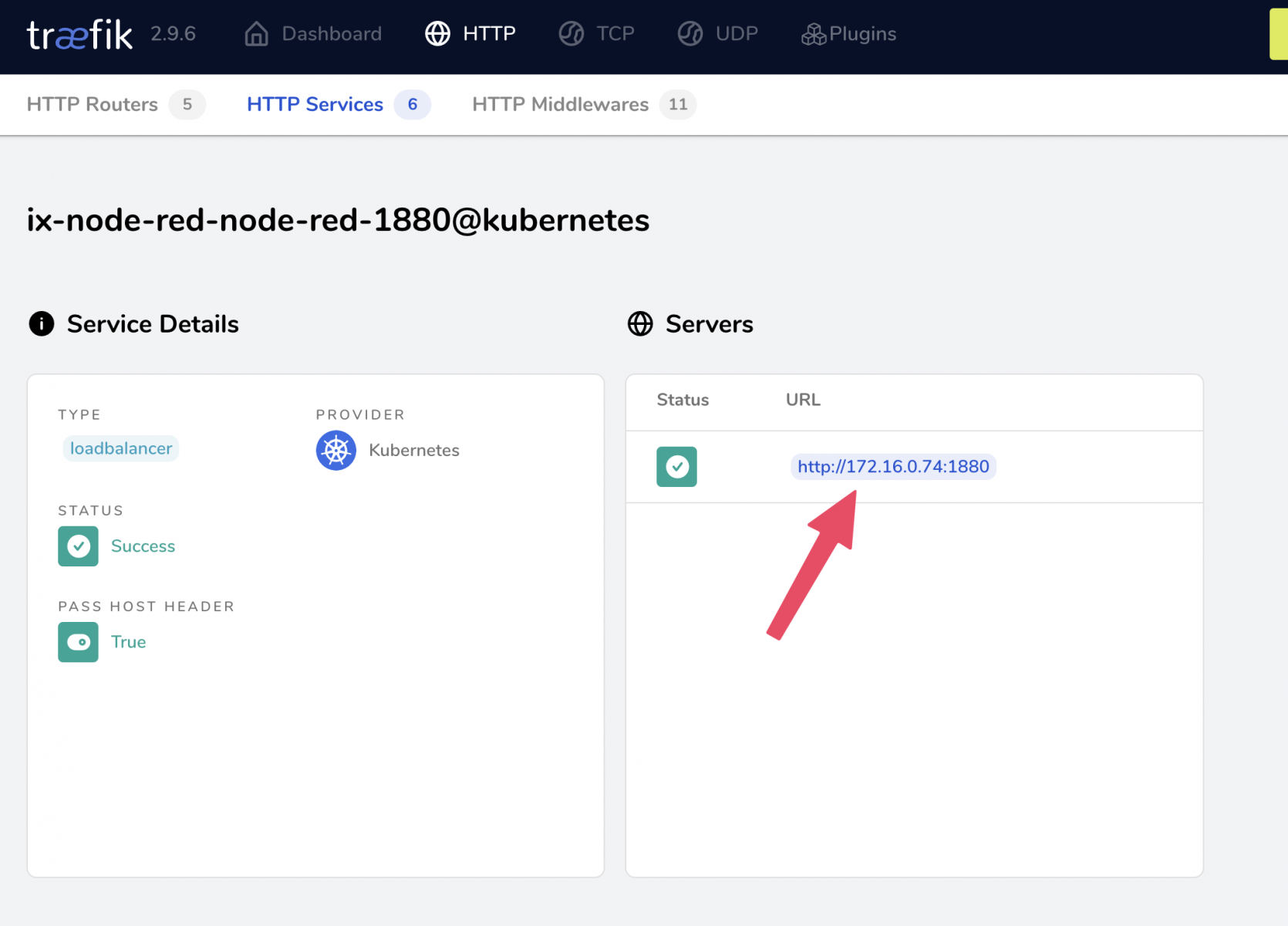
Task: Click the Pass Host Header toggle icon
Action: coord(78,642)
